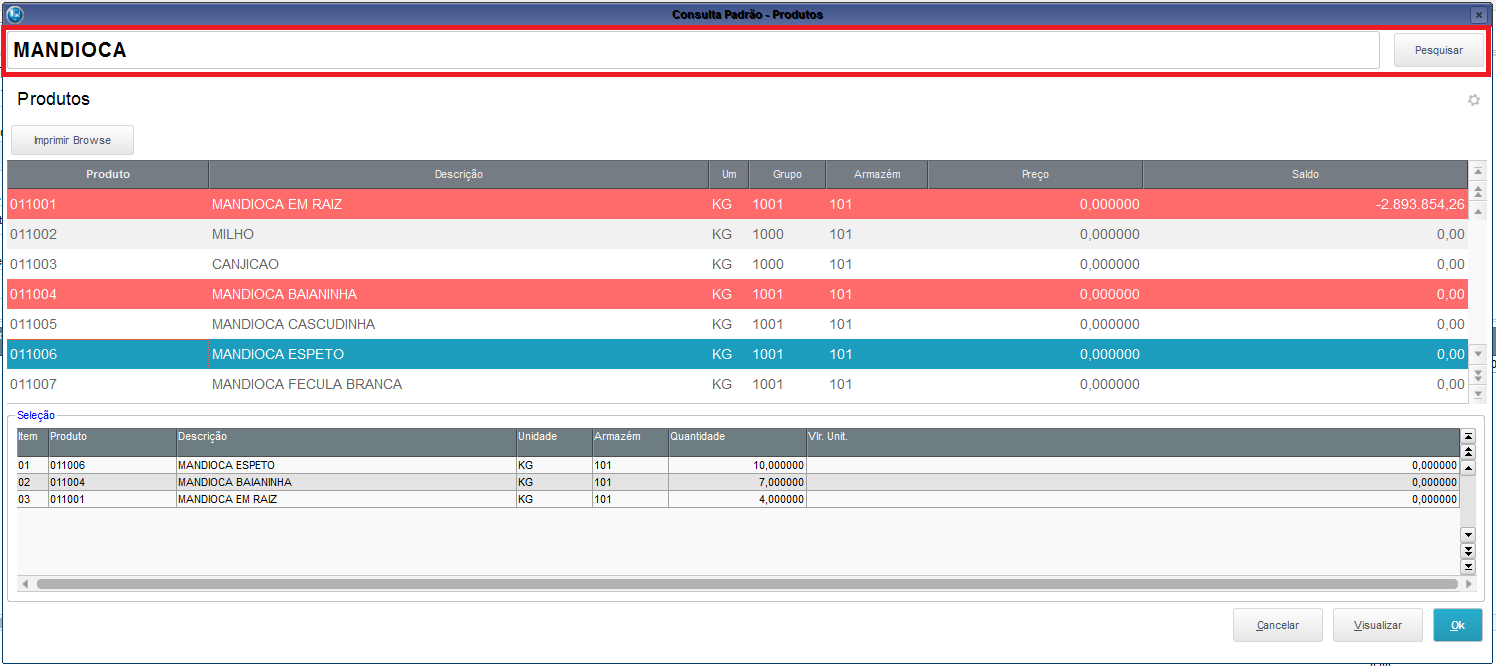
Task: Click the application logo in title bar
Action: 14,15
